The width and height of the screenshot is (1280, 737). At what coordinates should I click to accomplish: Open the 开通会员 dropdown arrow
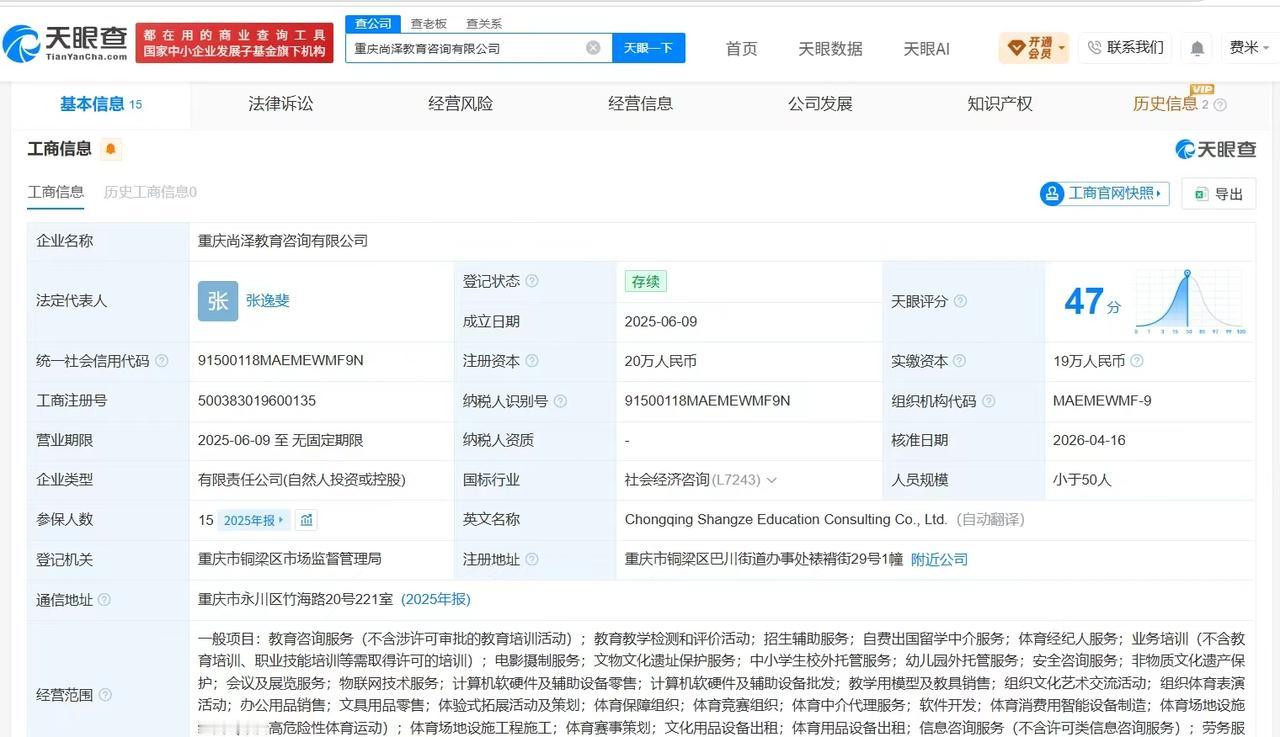(x=1061, y=48)
